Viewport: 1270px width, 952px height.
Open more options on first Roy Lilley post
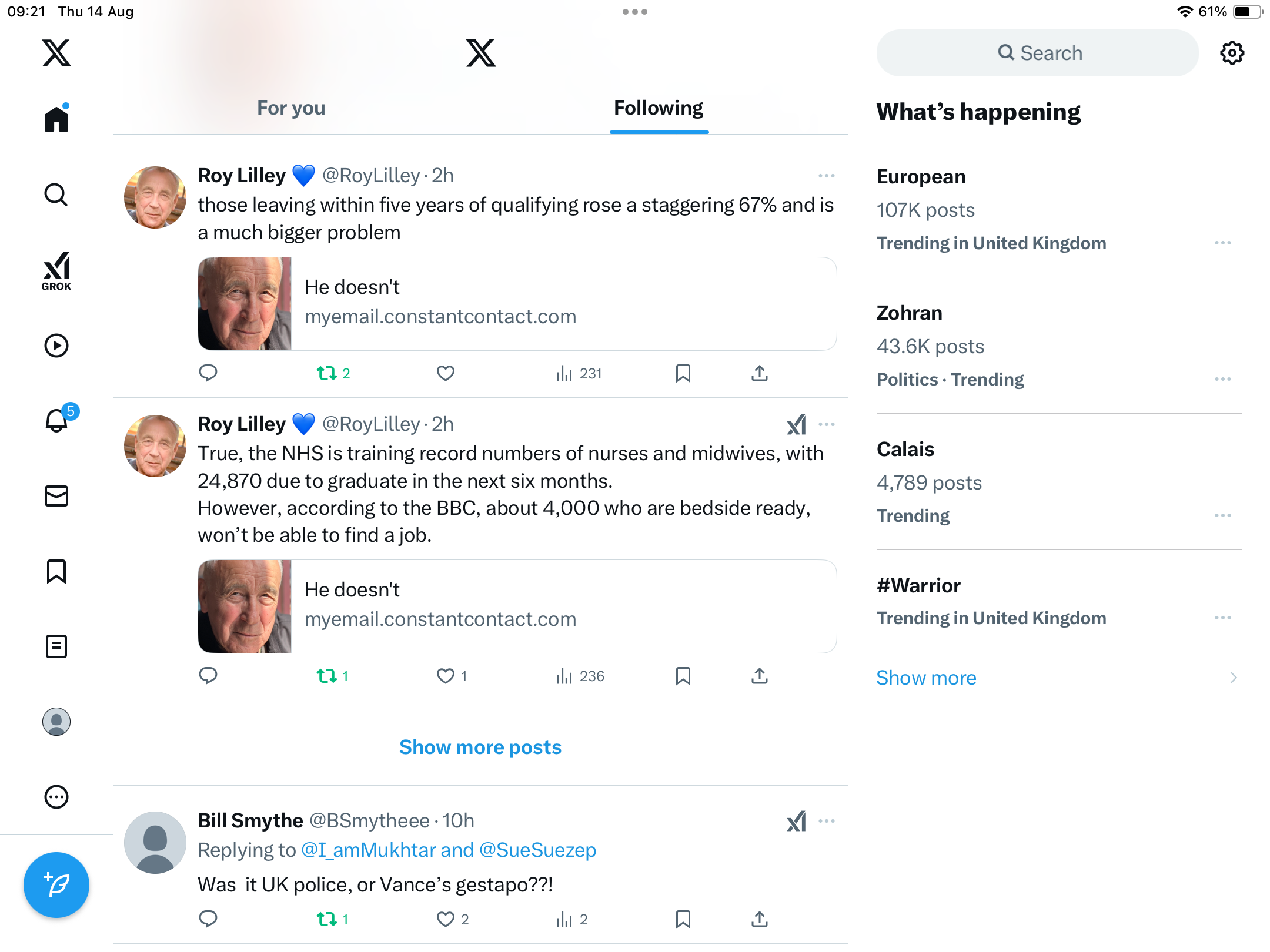(826, 176)
